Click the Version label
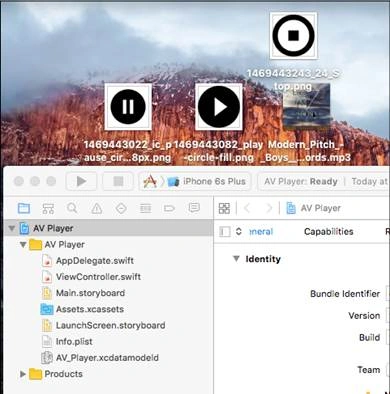Screen dimensions: 390x394 click(x=364, y=316)
